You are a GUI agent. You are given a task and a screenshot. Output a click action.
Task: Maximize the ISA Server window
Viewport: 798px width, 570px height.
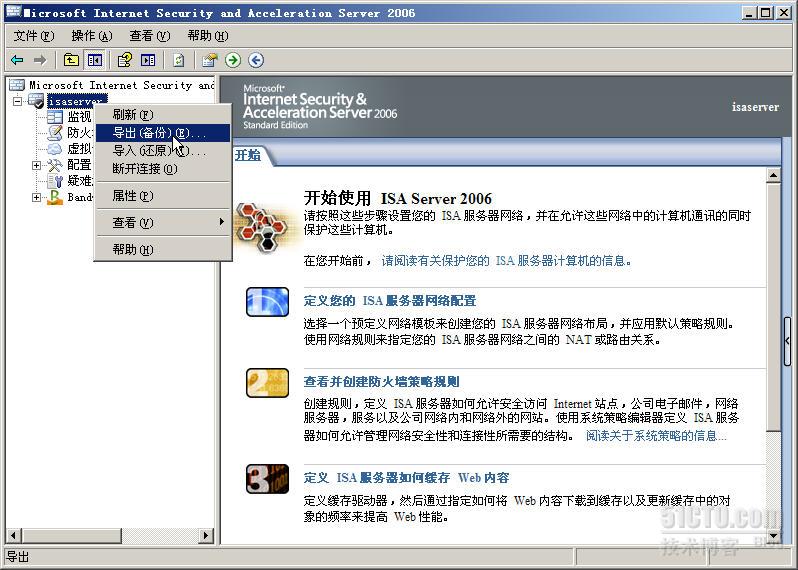click(765, 13)
